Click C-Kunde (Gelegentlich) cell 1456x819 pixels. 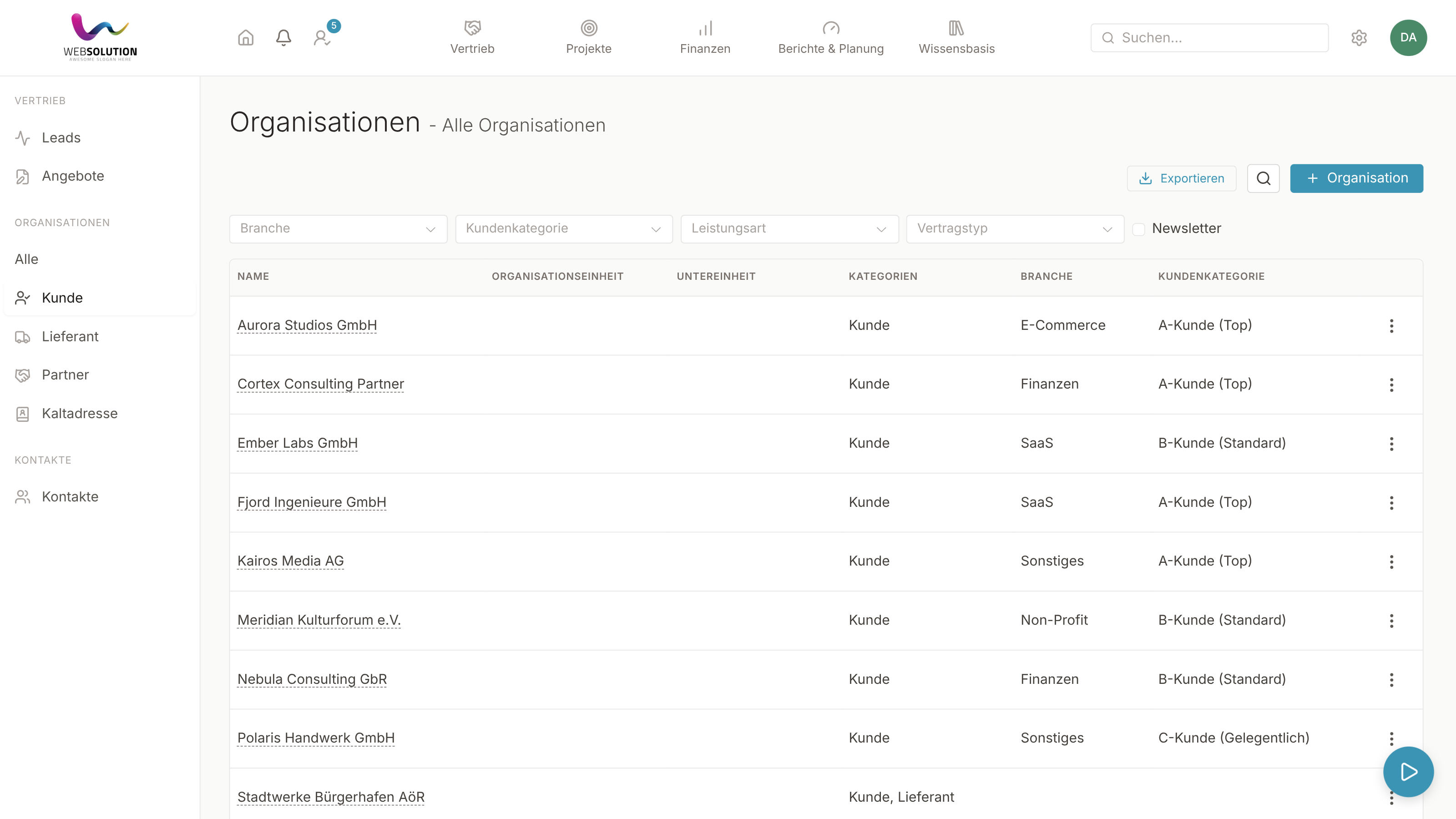click(x=1234, y=738)
